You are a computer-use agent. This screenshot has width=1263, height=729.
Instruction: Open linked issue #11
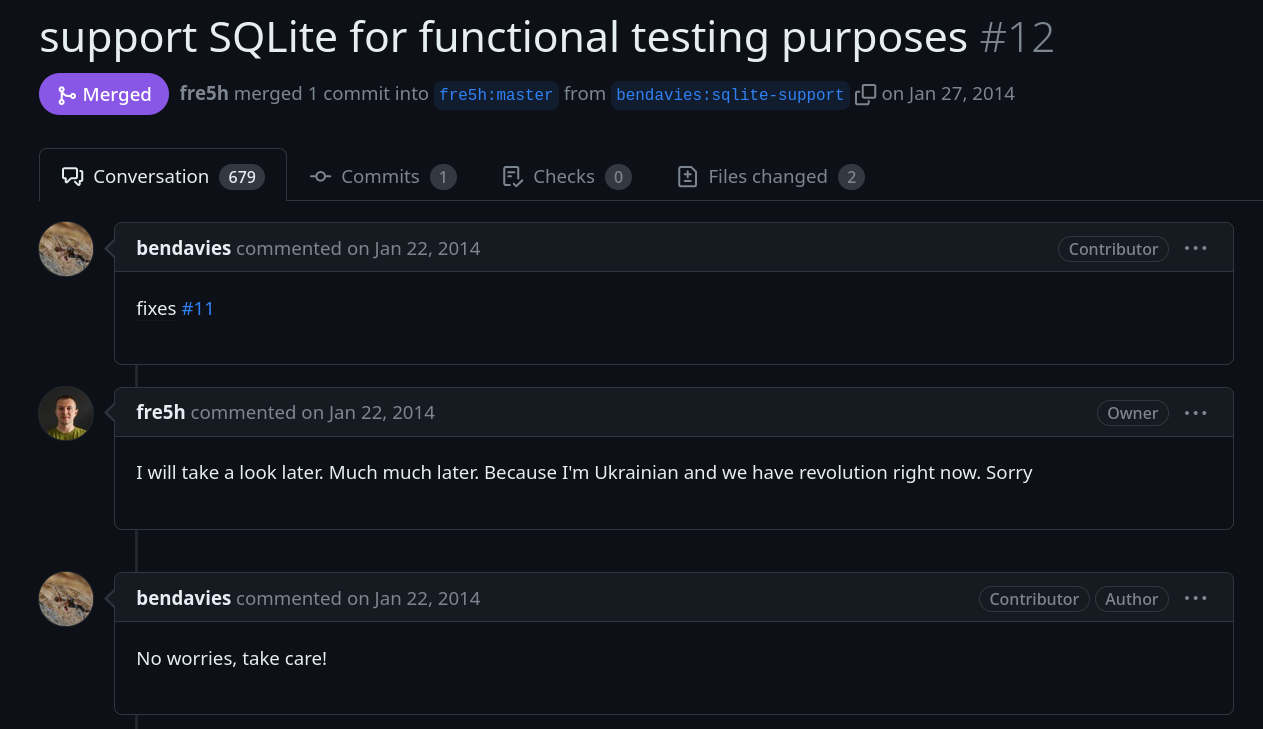[198, 308]
